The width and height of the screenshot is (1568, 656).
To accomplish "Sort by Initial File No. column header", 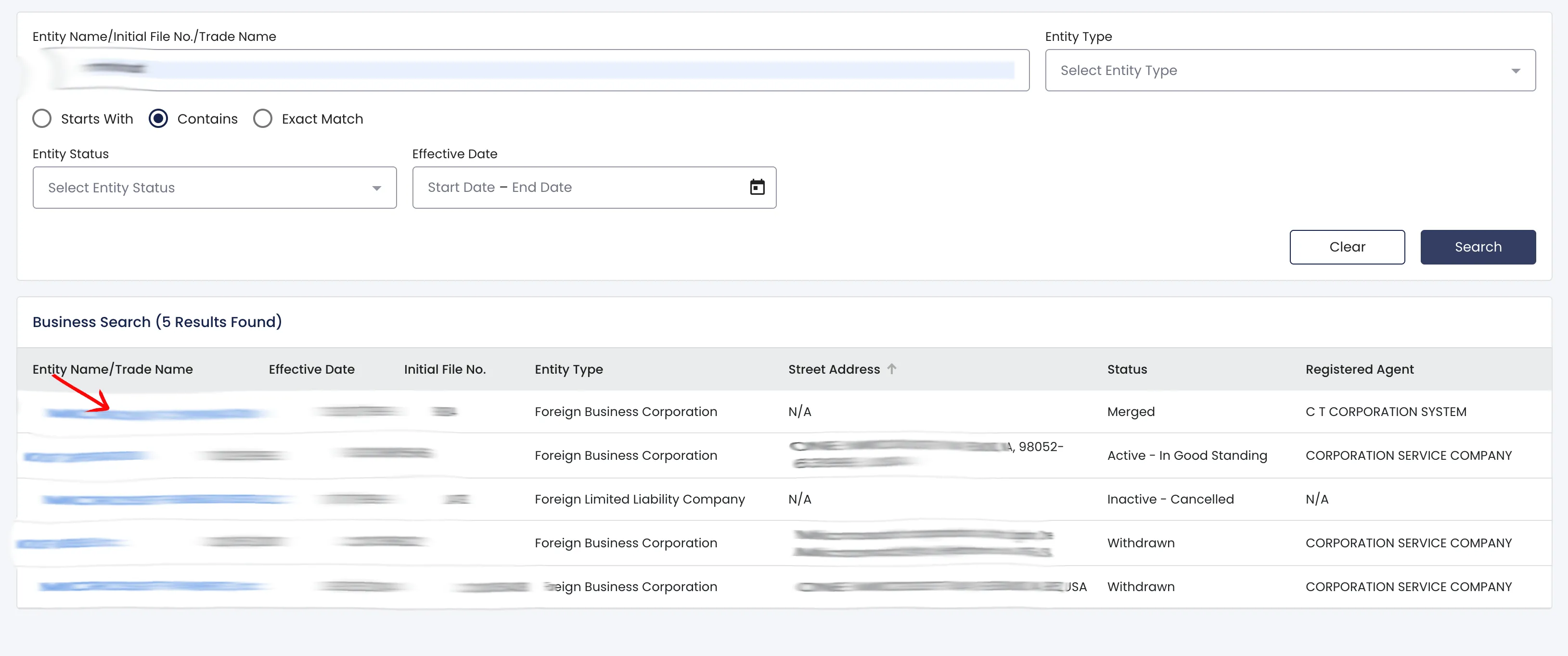I will tap(445, 369).
